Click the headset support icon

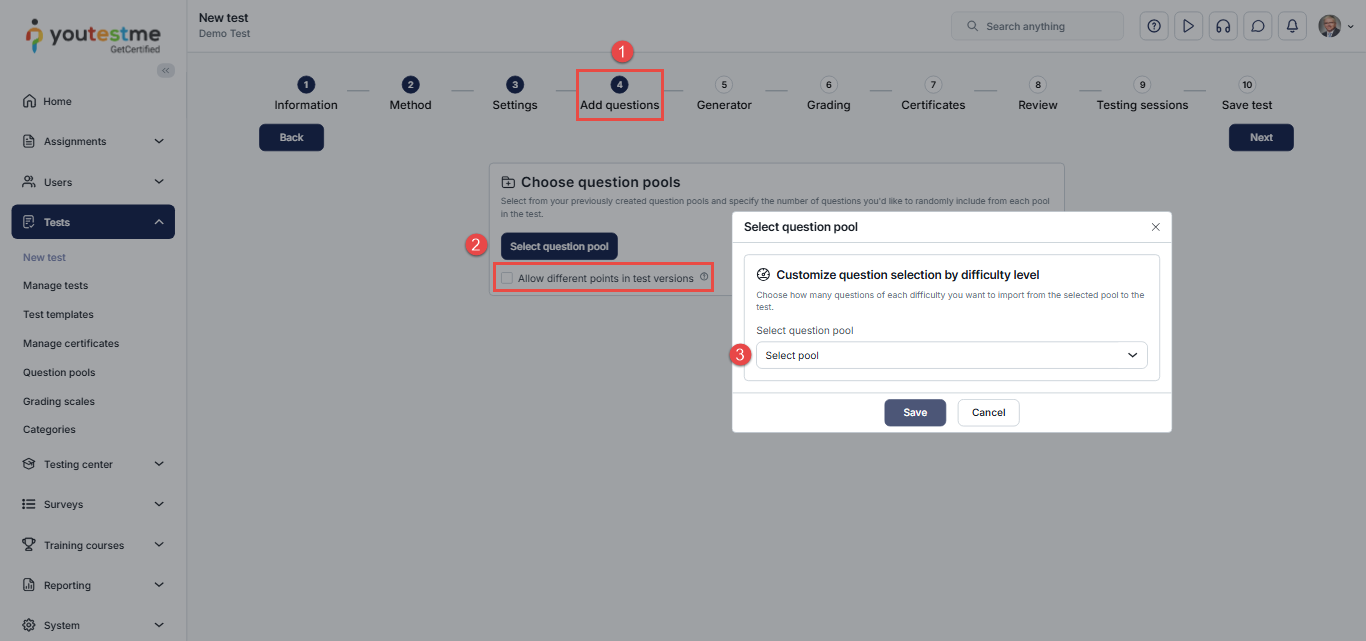[1223, 26]
